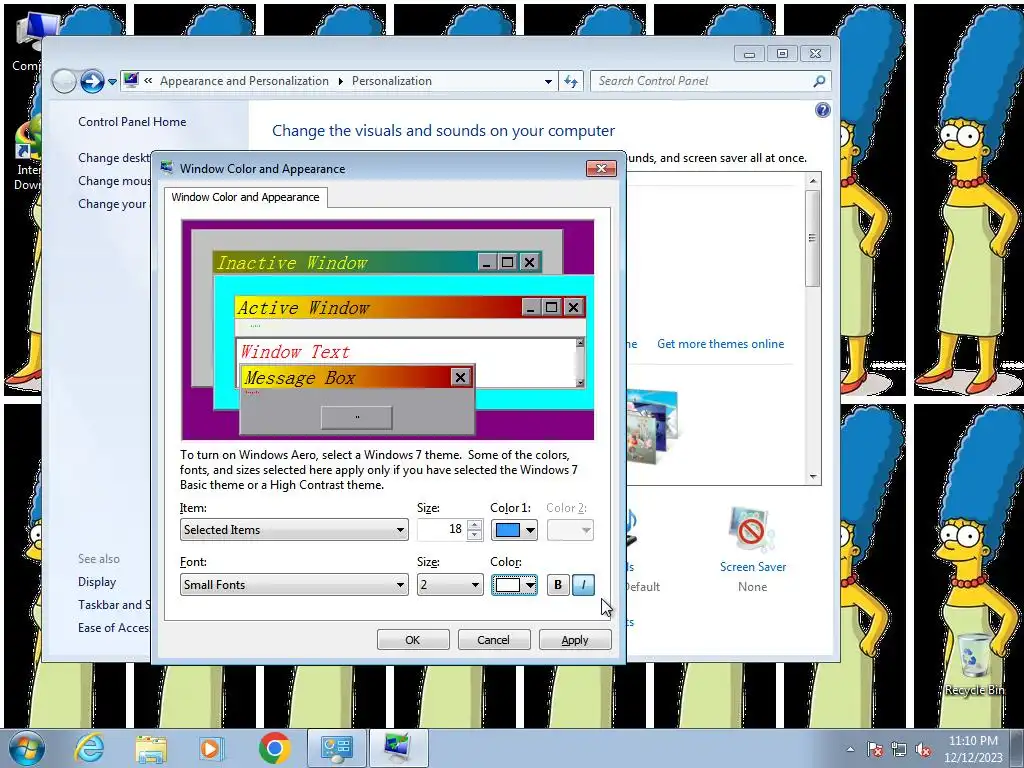Toggle the Bold font button
1024x768 pixels.
coord(558,584)
